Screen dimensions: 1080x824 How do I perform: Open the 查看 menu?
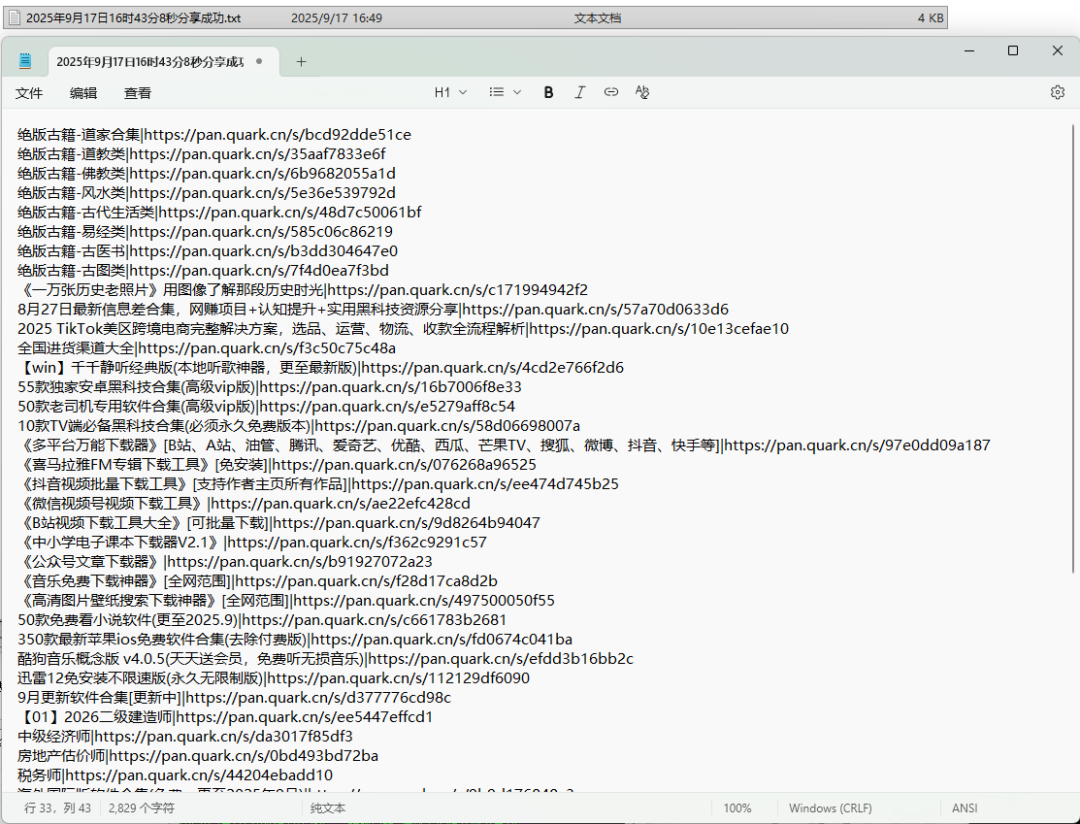click(137, 93)
